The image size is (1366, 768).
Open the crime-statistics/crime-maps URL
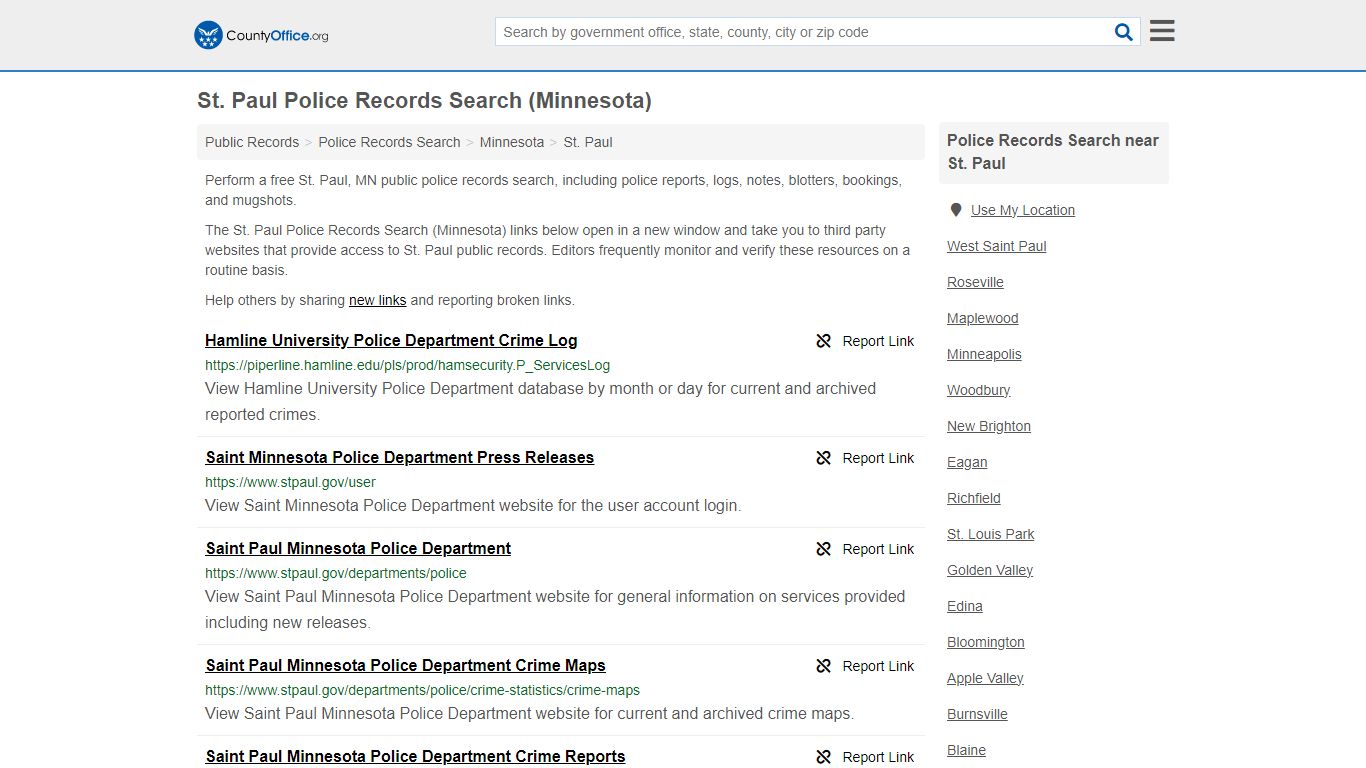(422, 690)
